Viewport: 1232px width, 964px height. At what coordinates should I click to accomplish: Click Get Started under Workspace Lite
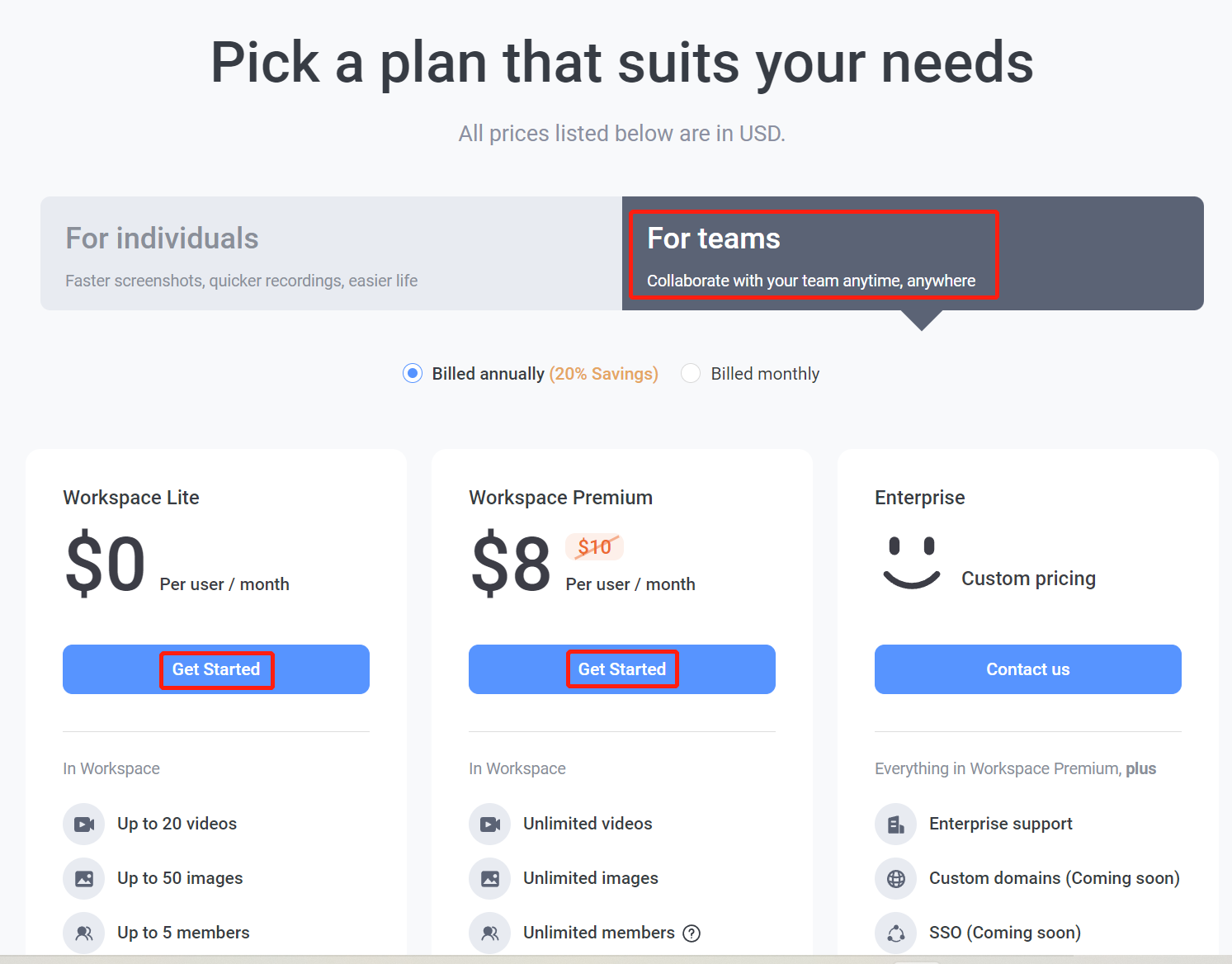pyautogui.click(x=216, y=669)
